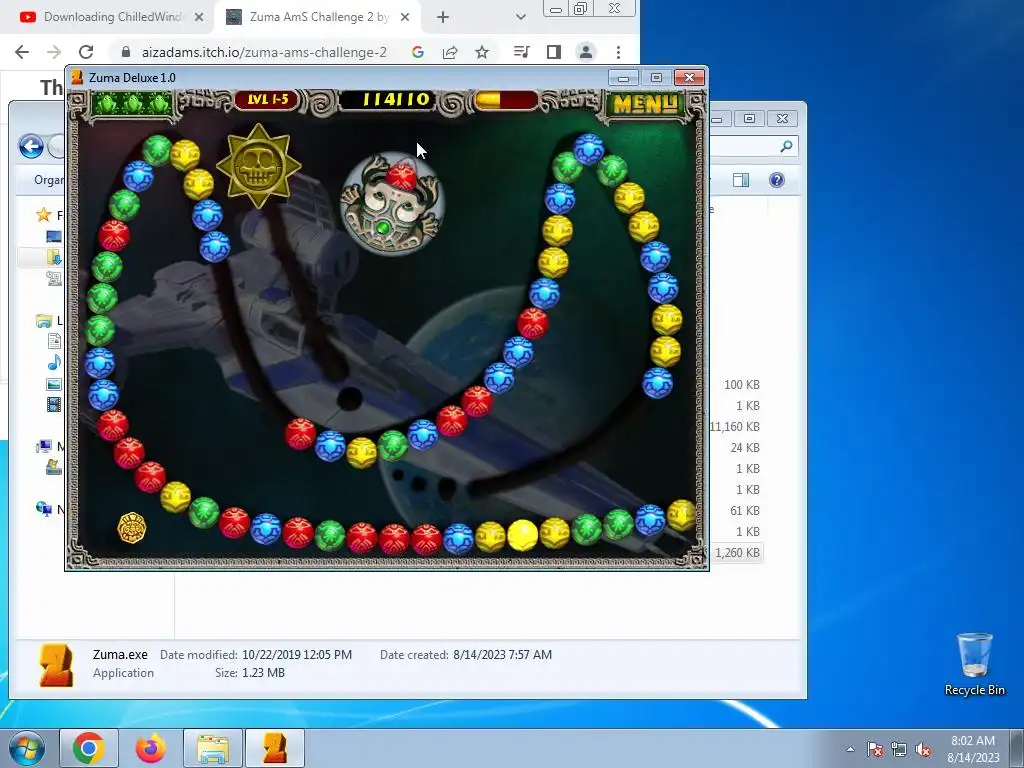Click the Show desktop strip

[x=1017, y=749]
